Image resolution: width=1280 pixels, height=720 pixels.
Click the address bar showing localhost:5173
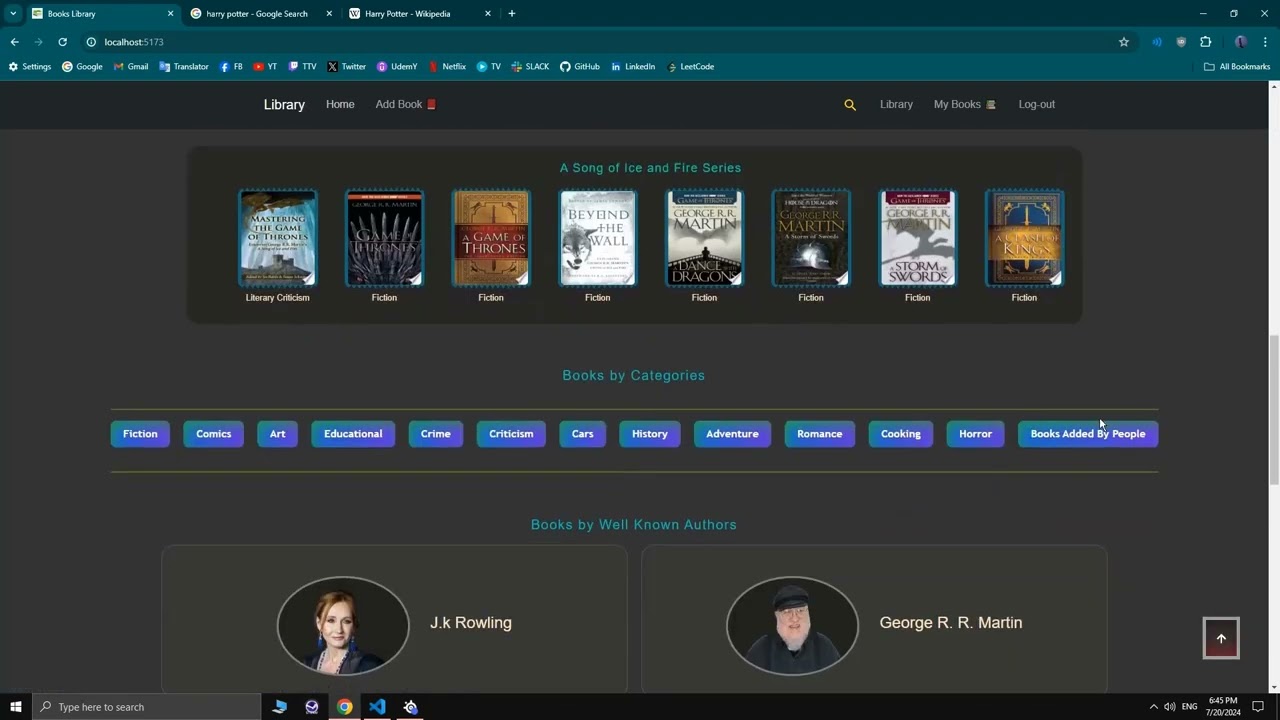600,42
